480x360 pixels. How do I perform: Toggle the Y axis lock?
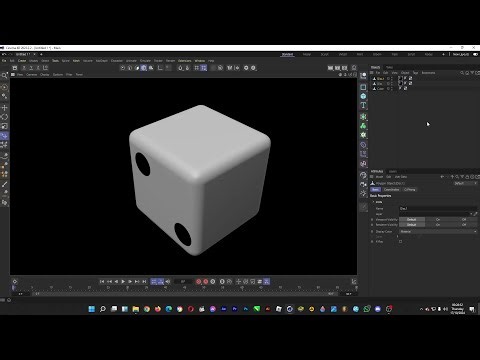tap(31, 68)
